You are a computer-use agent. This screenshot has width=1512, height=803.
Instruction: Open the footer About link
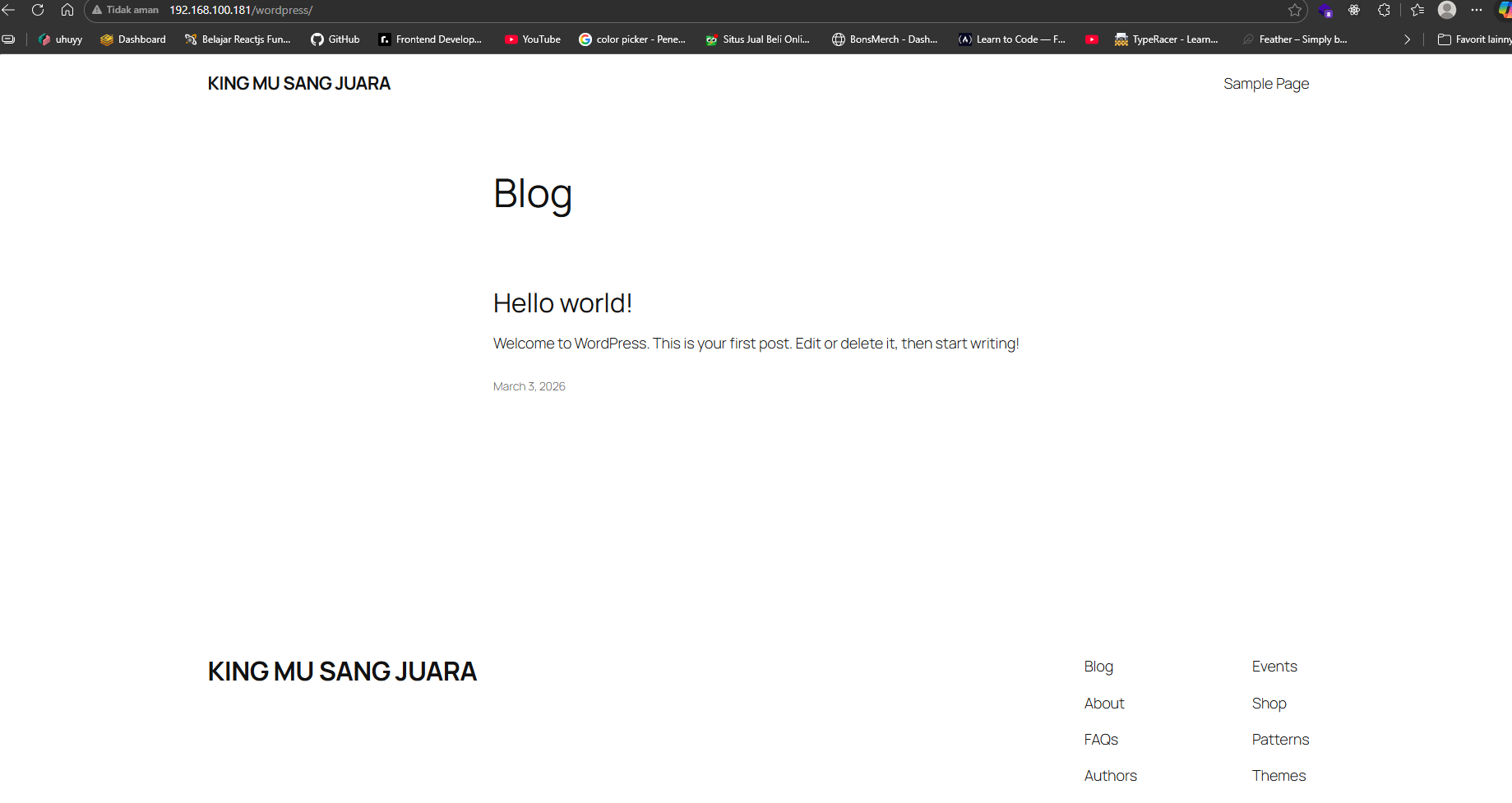tap(1104, 704)
